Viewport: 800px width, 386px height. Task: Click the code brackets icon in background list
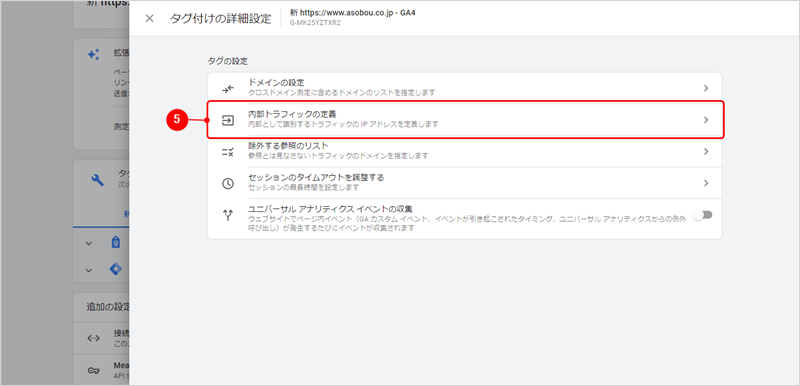93,338
